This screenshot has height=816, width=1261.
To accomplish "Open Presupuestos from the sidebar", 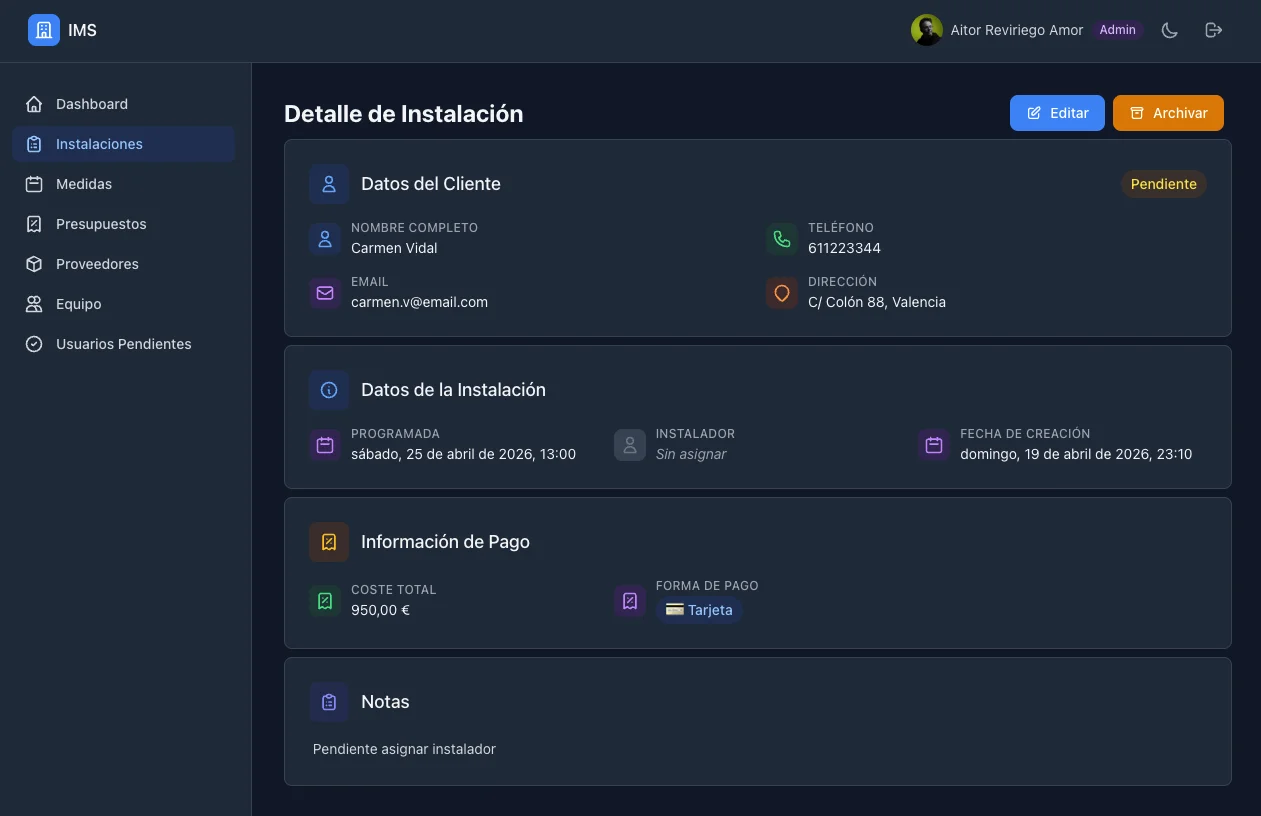I will coord(100,224).
